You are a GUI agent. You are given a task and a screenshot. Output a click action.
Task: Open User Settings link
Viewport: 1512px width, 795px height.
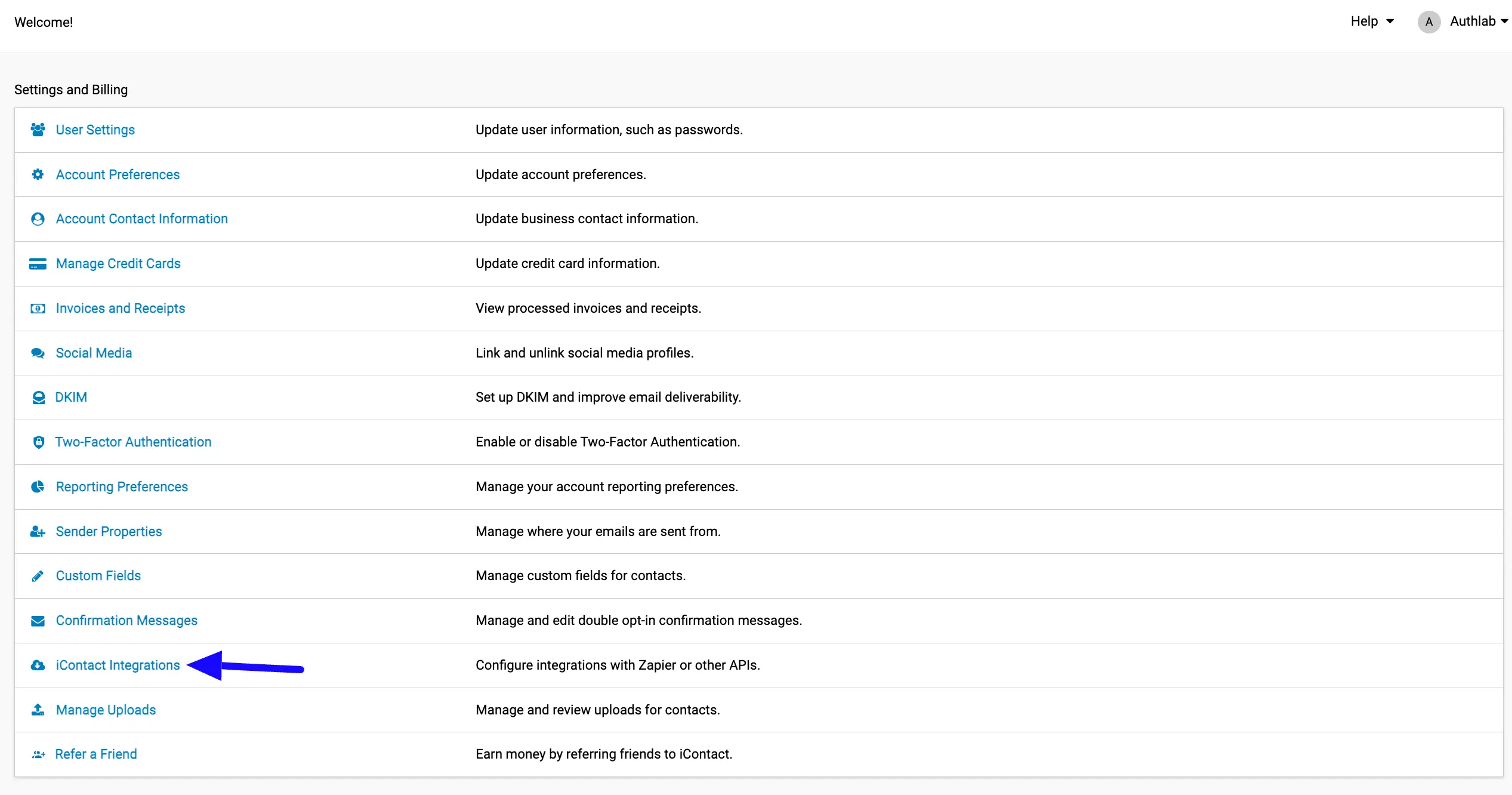coord(95,130)
